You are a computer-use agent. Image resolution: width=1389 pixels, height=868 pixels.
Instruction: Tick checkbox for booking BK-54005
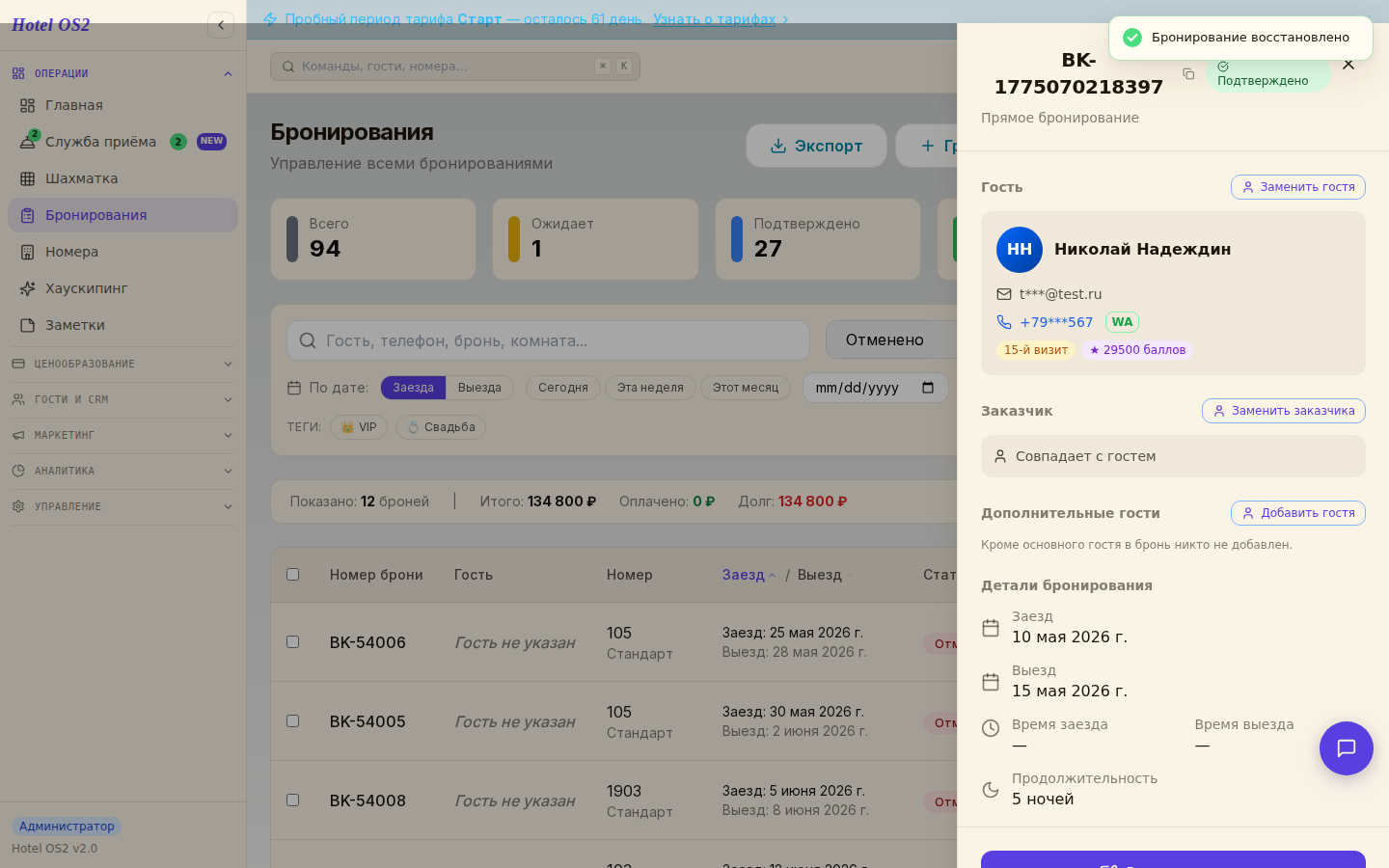(293, 720)
